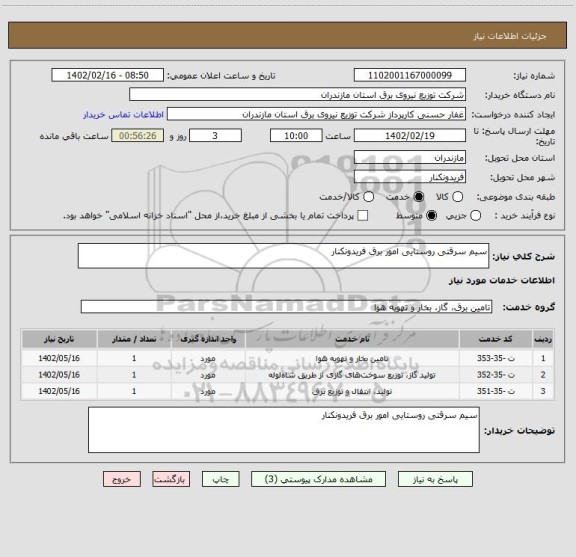The image size is (576, 557).
Task: Open the اطلاعات تماس خریدار link
Action: point(123,115)
